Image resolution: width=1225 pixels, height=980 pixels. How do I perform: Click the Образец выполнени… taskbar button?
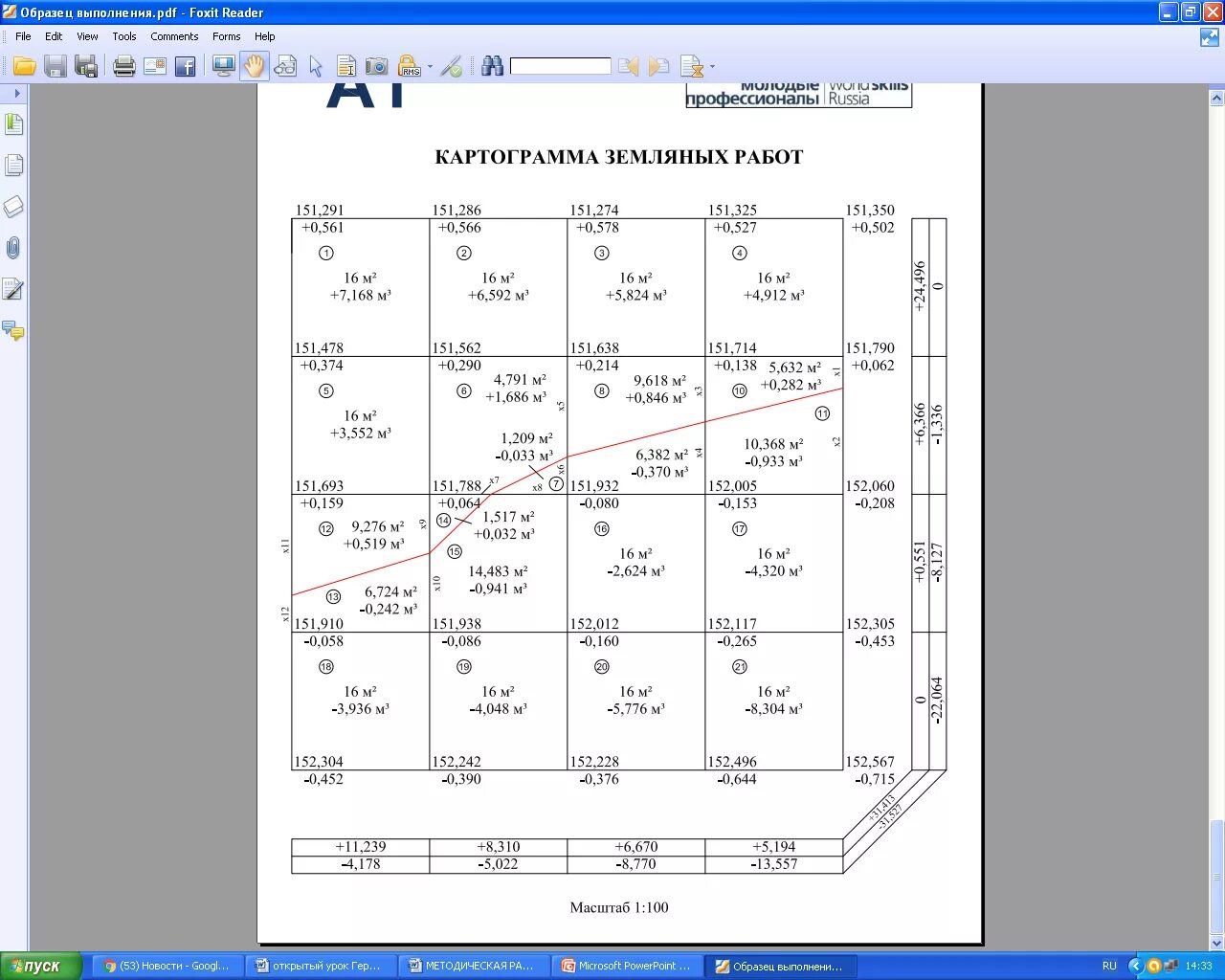tap(780, 966)
